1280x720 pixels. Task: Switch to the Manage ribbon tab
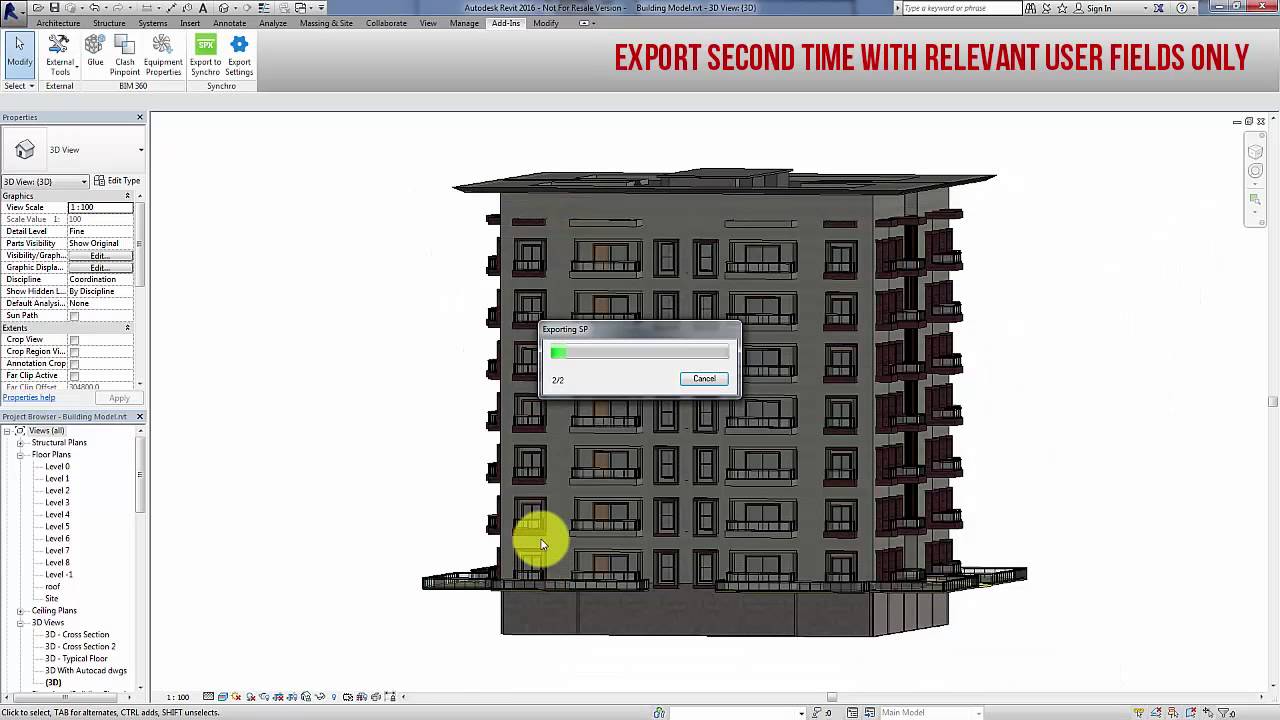464,23
